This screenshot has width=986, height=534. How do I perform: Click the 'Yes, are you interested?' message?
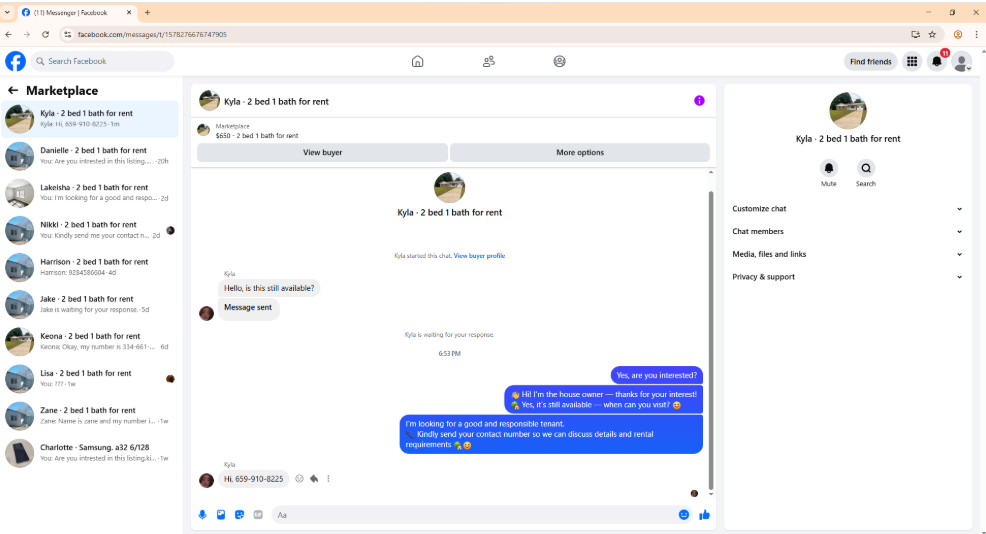pyautogui.click(x=656, y=375)
